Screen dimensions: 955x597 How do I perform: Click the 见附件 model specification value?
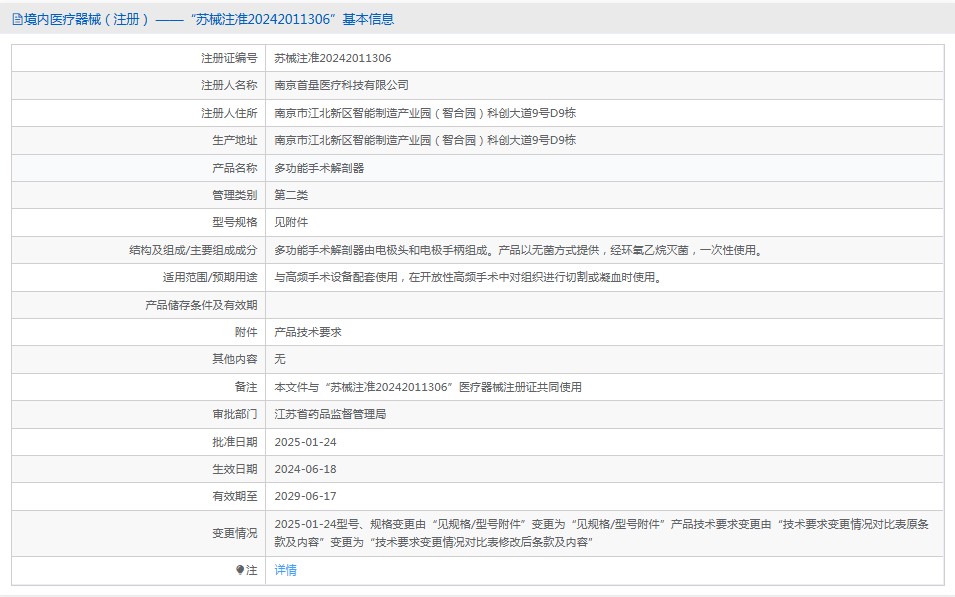point(291,222)
